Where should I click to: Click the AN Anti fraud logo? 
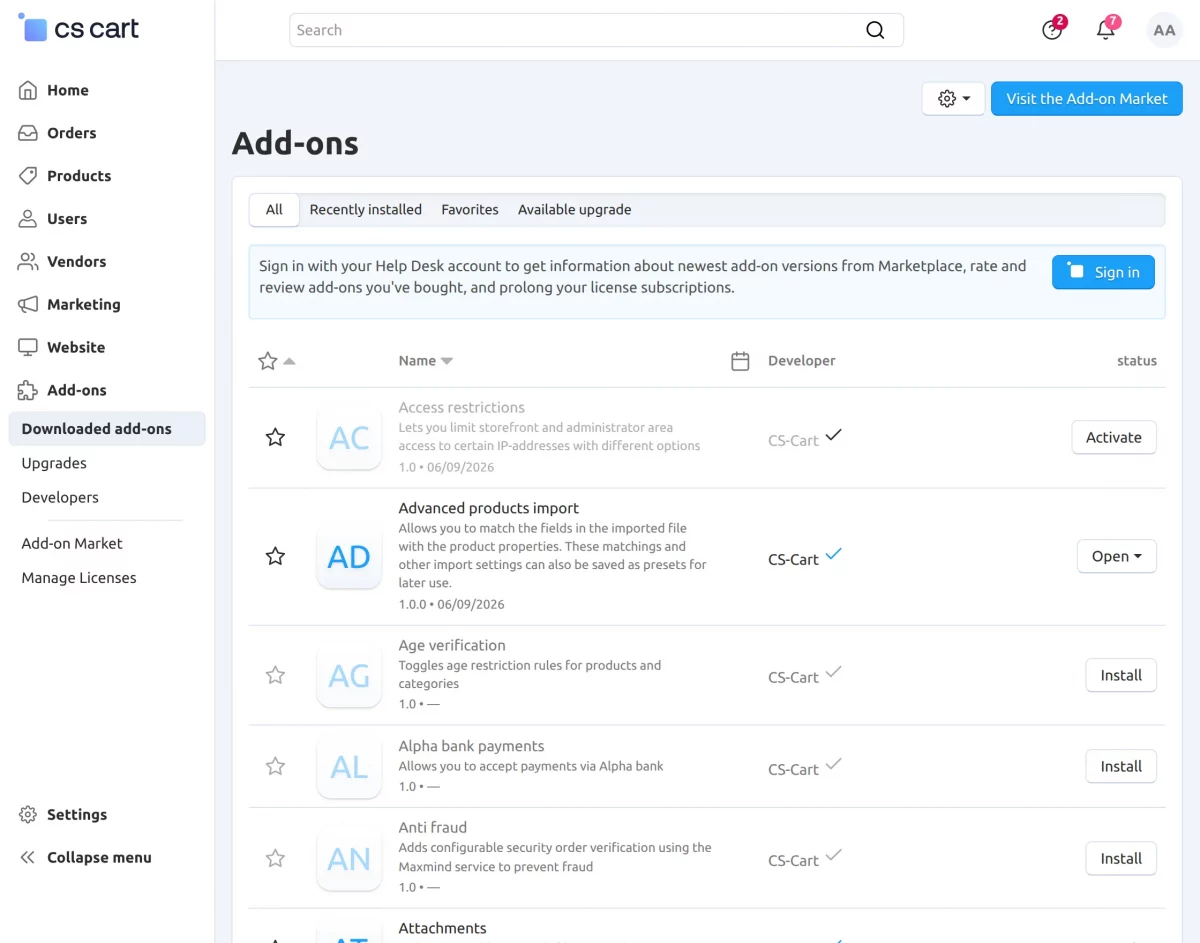point(349,858)
